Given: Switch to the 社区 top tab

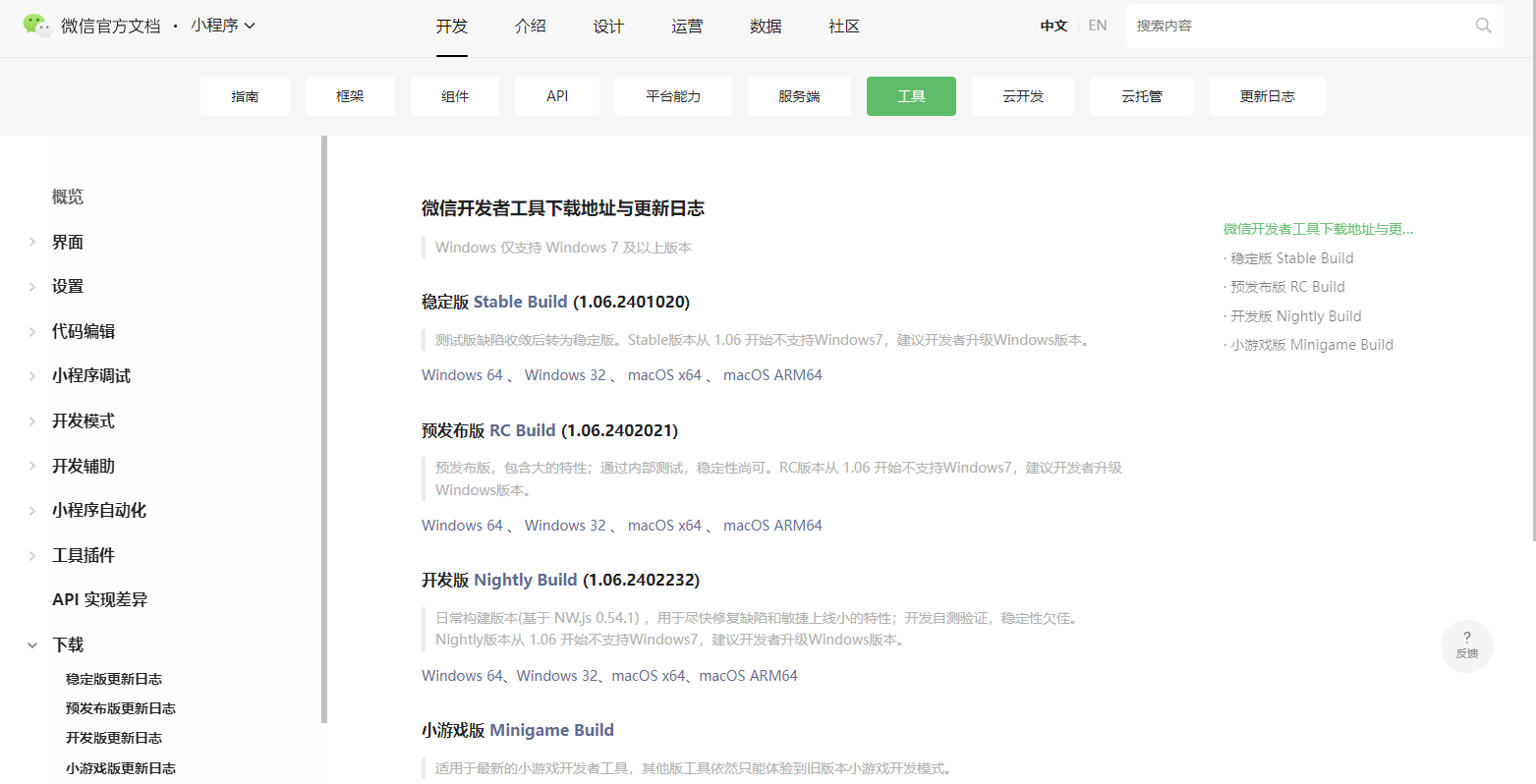Looking at the screenshot, I should [845, 27].
